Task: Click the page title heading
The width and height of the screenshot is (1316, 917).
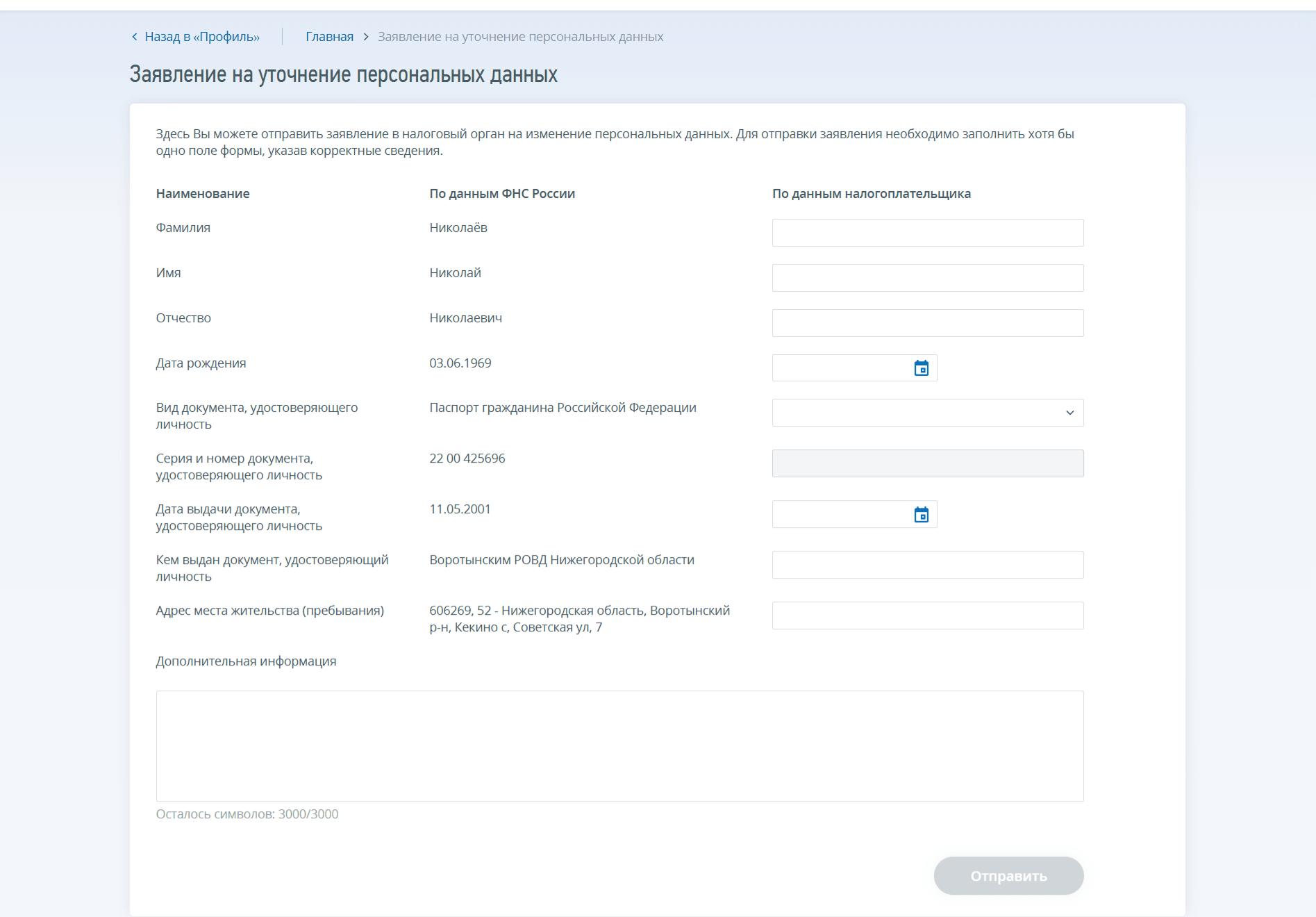Action: [344, 74]
